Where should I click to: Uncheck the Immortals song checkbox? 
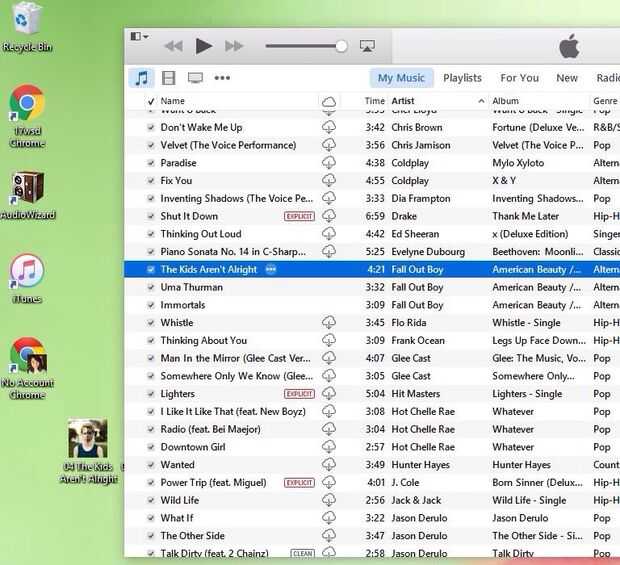(151, 305)
